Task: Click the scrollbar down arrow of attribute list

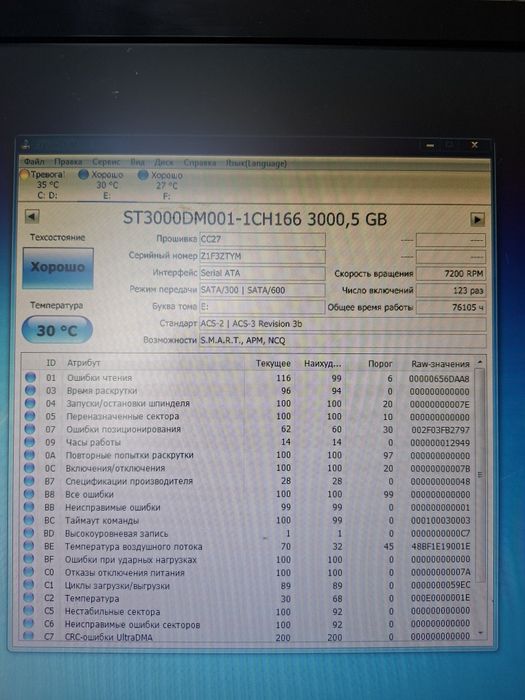Action: click(481, 633)
